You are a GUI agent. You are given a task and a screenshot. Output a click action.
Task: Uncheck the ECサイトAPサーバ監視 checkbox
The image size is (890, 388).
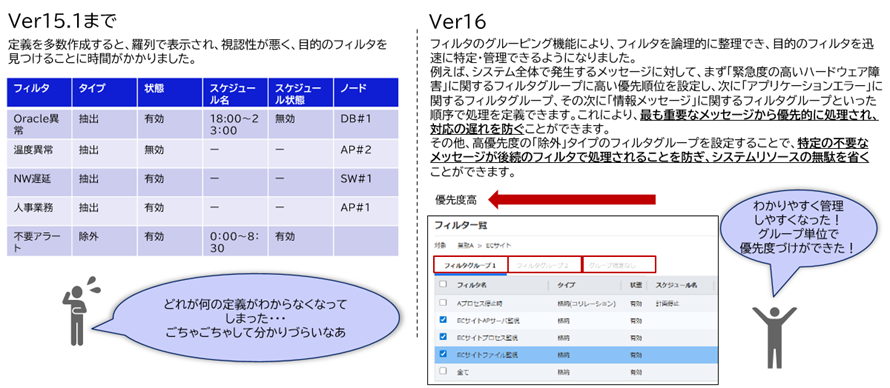click(x=443, y=320)
